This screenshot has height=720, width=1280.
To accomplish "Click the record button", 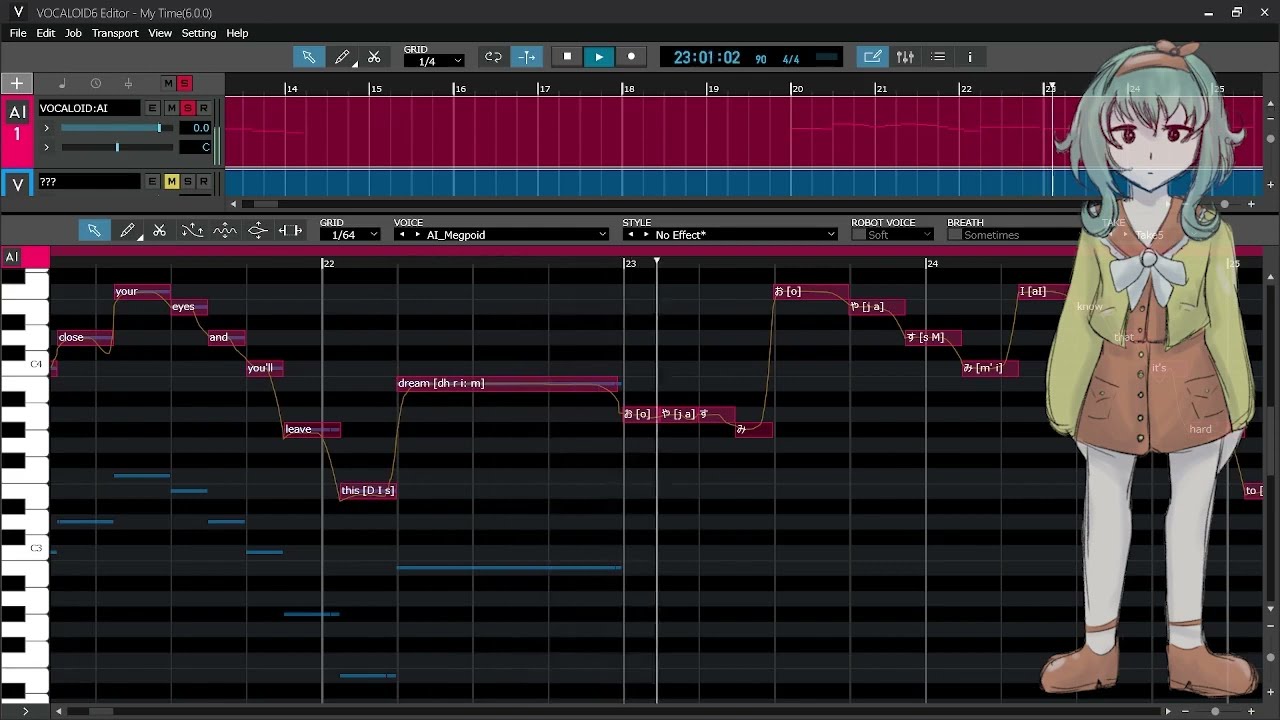I will click(x=631, y=57).
